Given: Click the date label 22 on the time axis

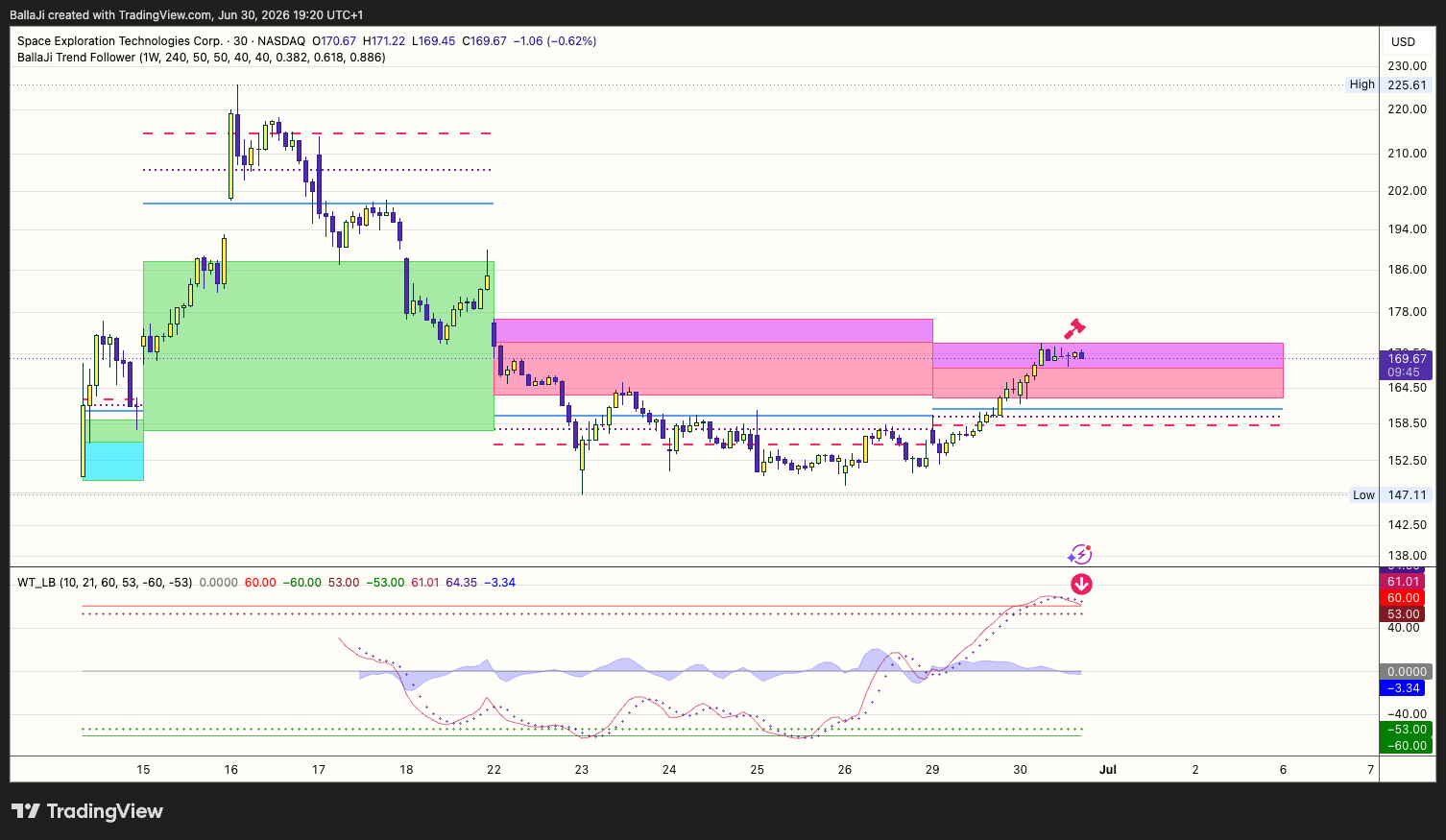Looking at the screenshot, I should click(494, 770).
